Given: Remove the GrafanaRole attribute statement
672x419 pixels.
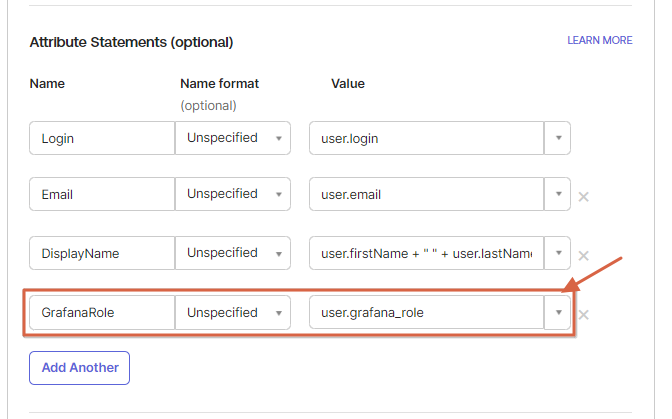Looking at the screenshot, I should [x=583, y=315].
